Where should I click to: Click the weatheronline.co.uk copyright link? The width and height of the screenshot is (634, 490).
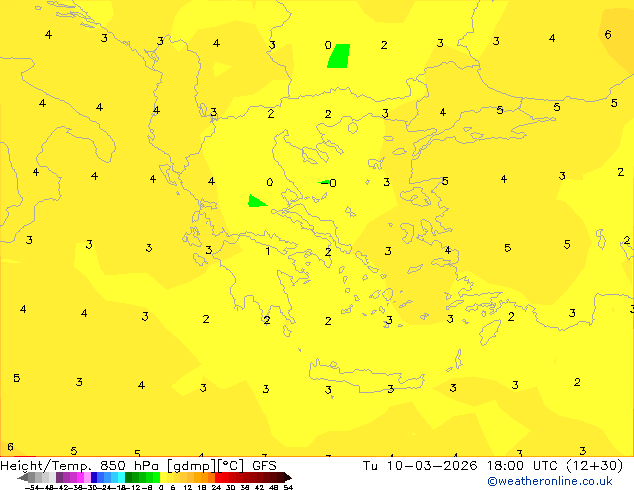pyautogui.click(x=549, y=481)
